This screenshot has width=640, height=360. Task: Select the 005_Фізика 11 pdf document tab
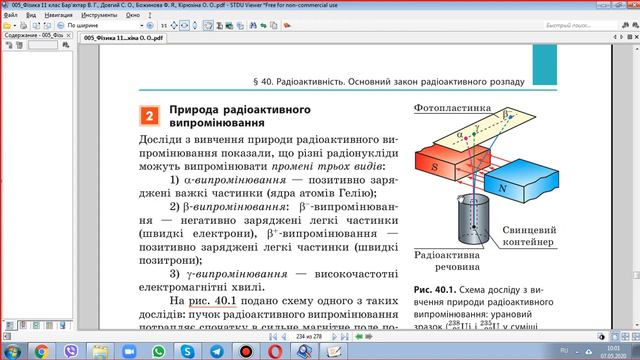click(123, 38)
